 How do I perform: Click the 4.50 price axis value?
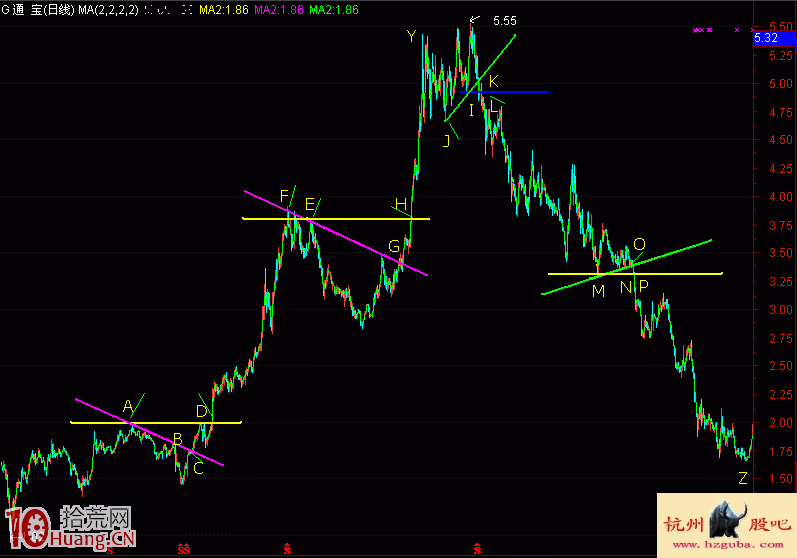(x=781, y=140)
